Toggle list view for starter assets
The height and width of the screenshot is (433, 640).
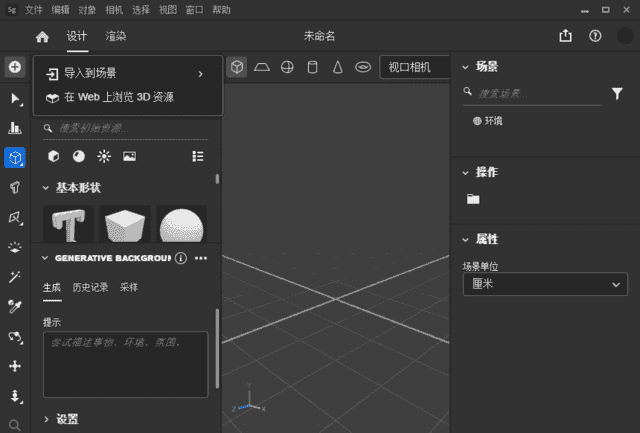tap(198, 157)
